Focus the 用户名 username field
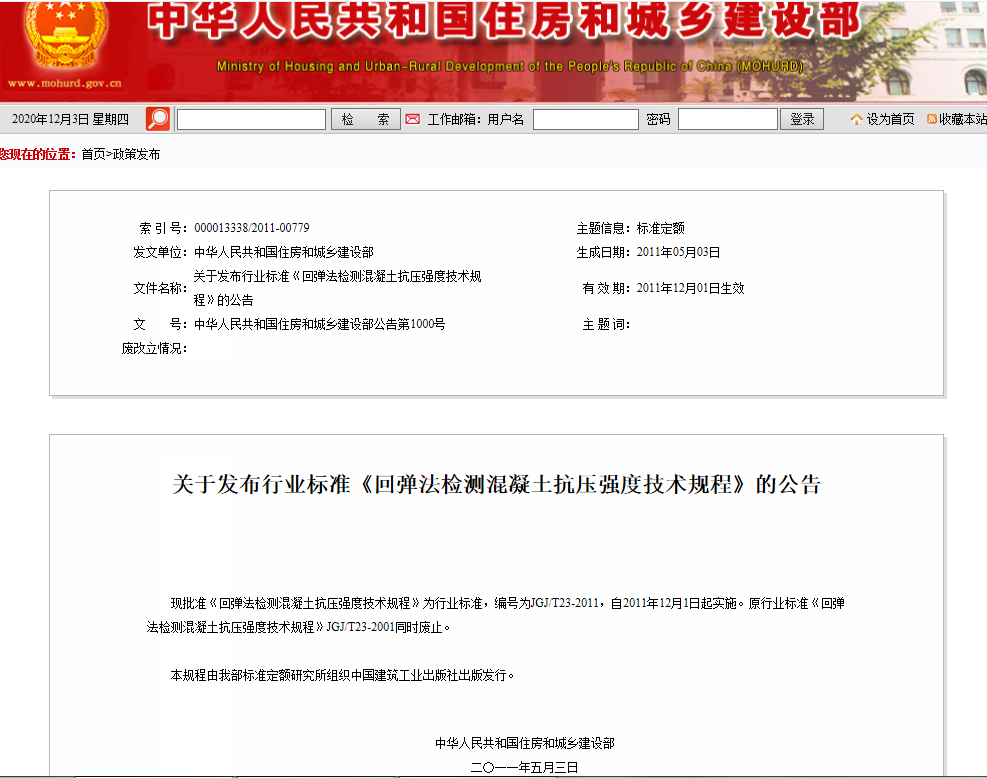 pos(586,119)
